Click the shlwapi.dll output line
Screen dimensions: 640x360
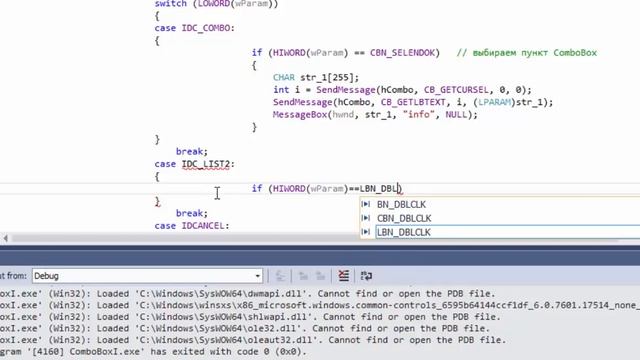[250, 317]
